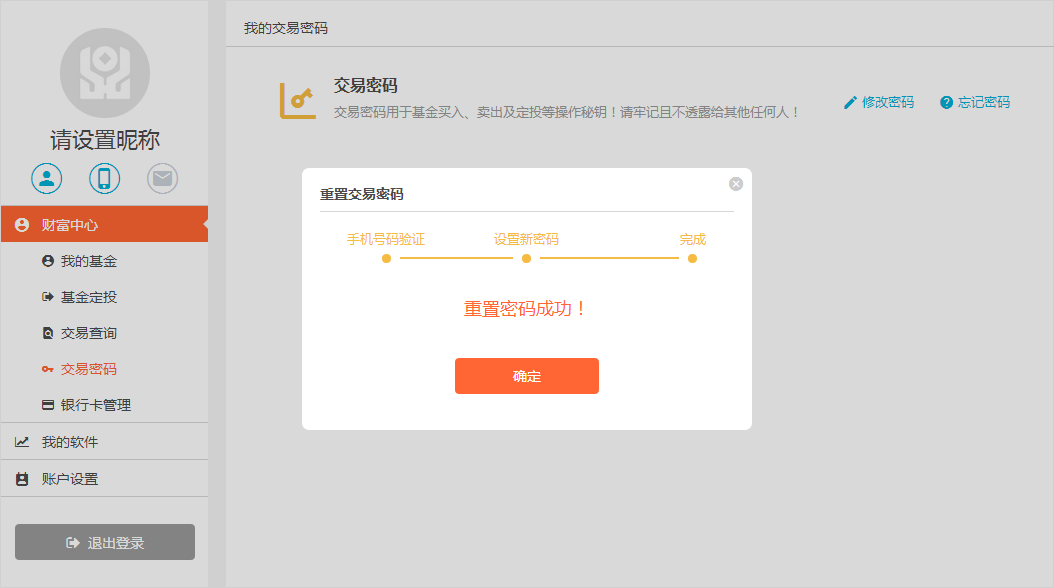The height and width of the screenshot is (588, 1054).
Task: Open 银行卡管理 in the sidebar
Action: click(x=95, y=405)
